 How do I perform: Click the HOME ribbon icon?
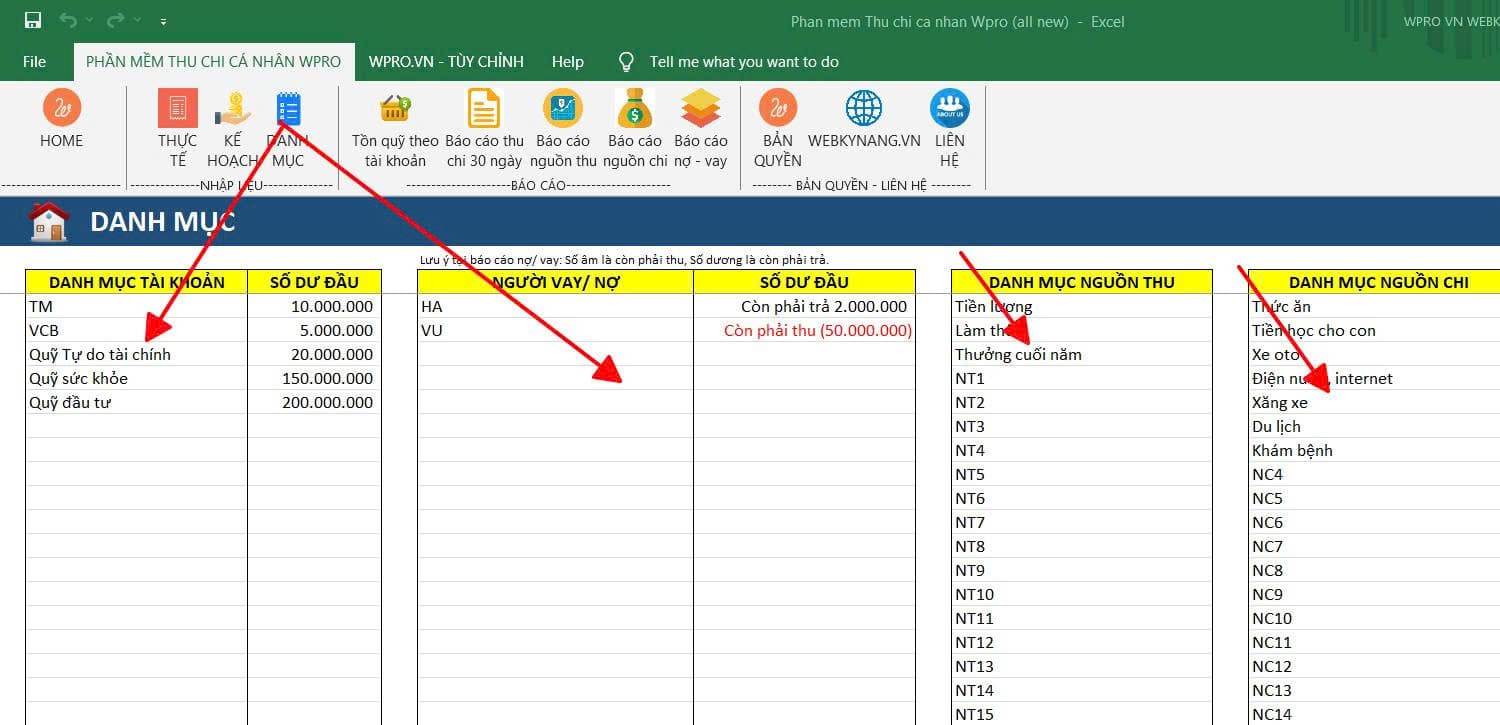(61, 108)
